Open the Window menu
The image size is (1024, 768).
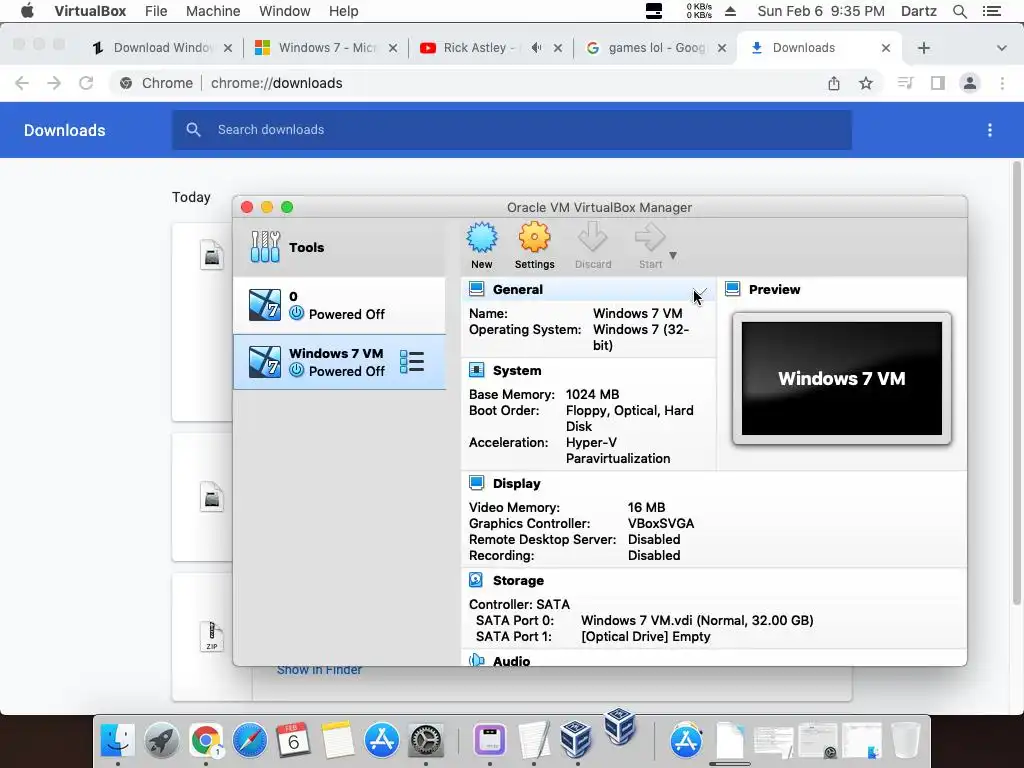click(285, 11)
